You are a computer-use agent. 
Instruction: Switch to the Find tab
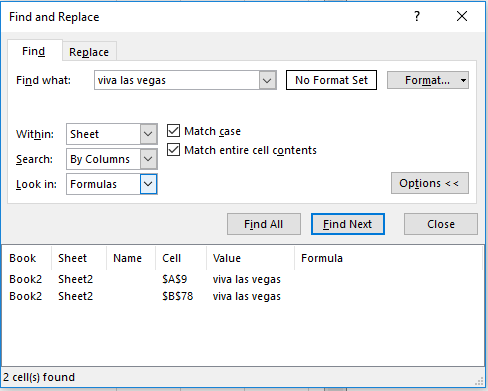click(x=34, y=51)
